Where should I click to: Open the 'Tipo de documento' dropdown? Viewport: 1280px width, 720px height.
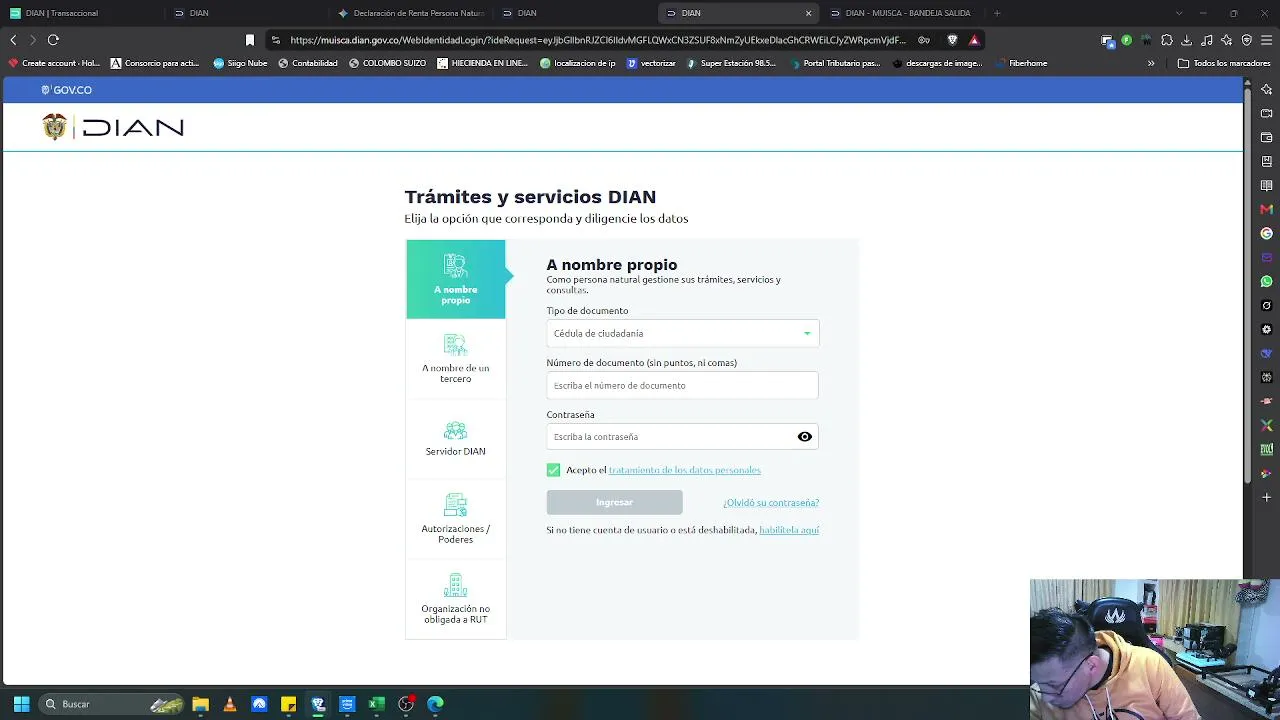682,333
